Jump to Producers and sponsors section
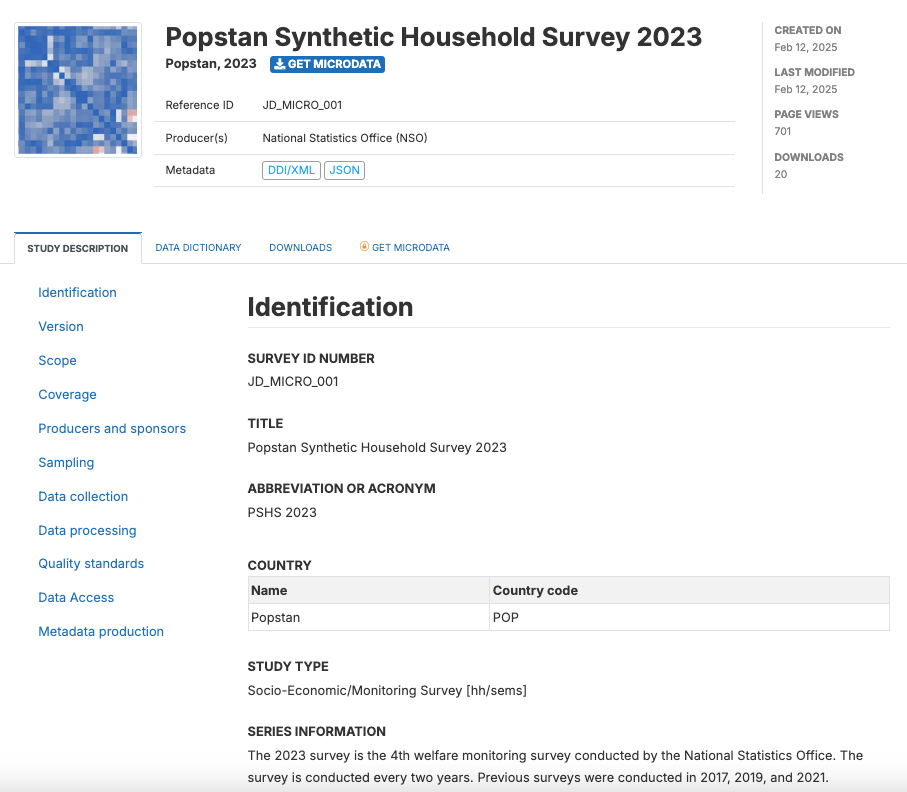This screenshot has height=792, width=907. 112,429
